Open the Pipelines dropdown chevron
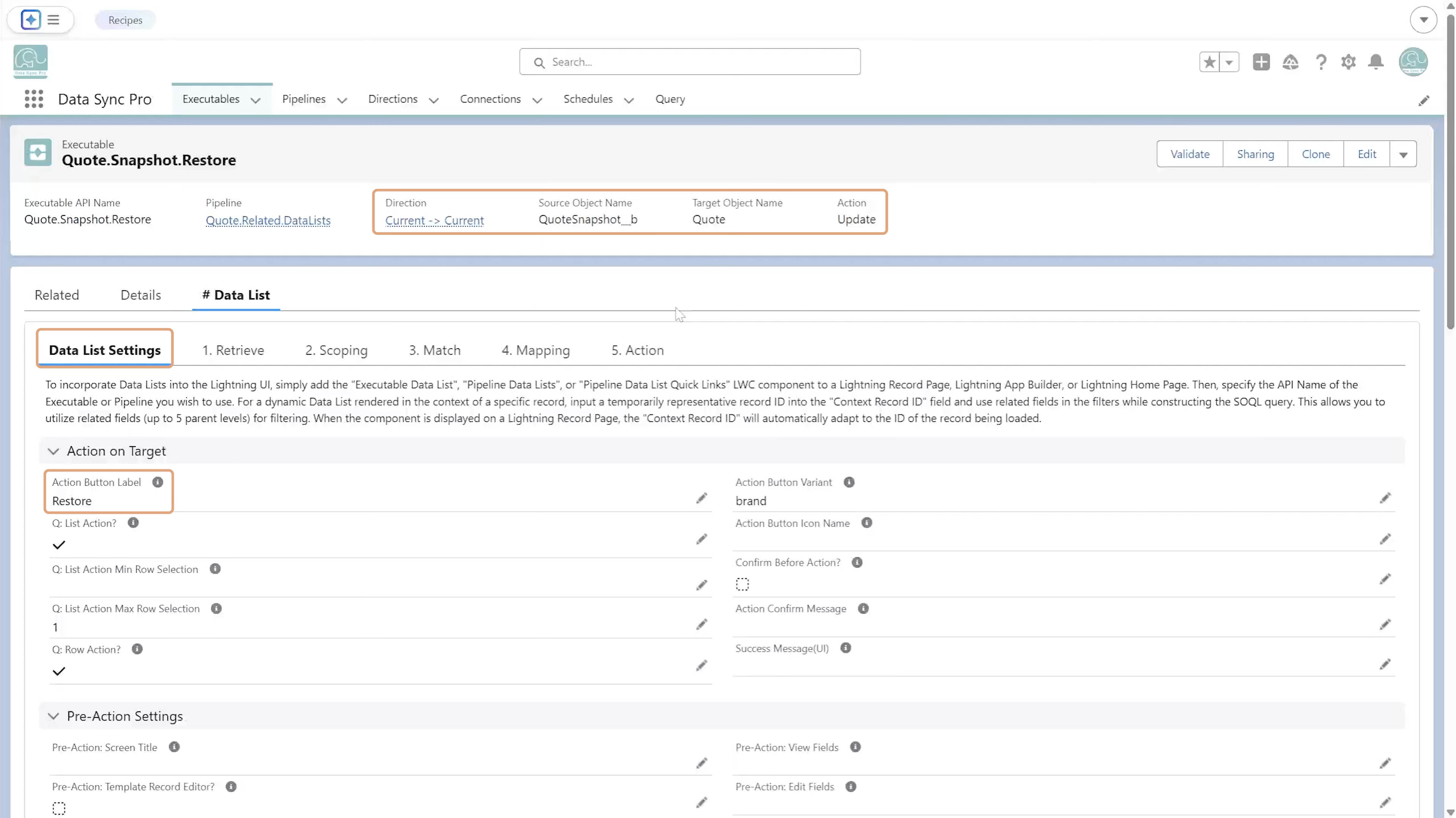Screen dimensions: 1456x818 click(342, 101)
